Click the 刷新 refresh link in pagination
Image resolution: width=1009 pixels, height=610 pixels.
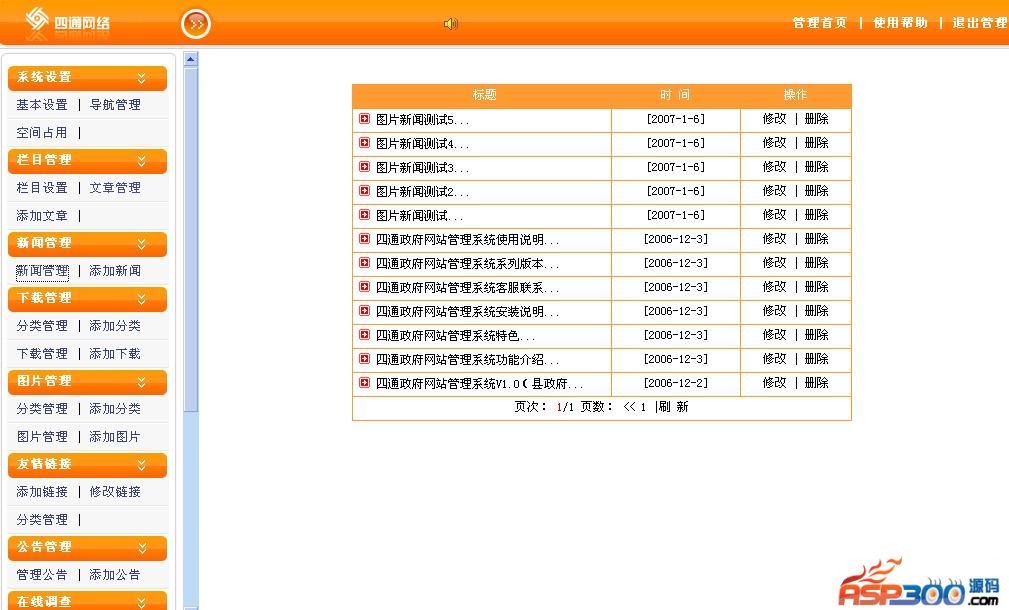[x=673, y=407]
